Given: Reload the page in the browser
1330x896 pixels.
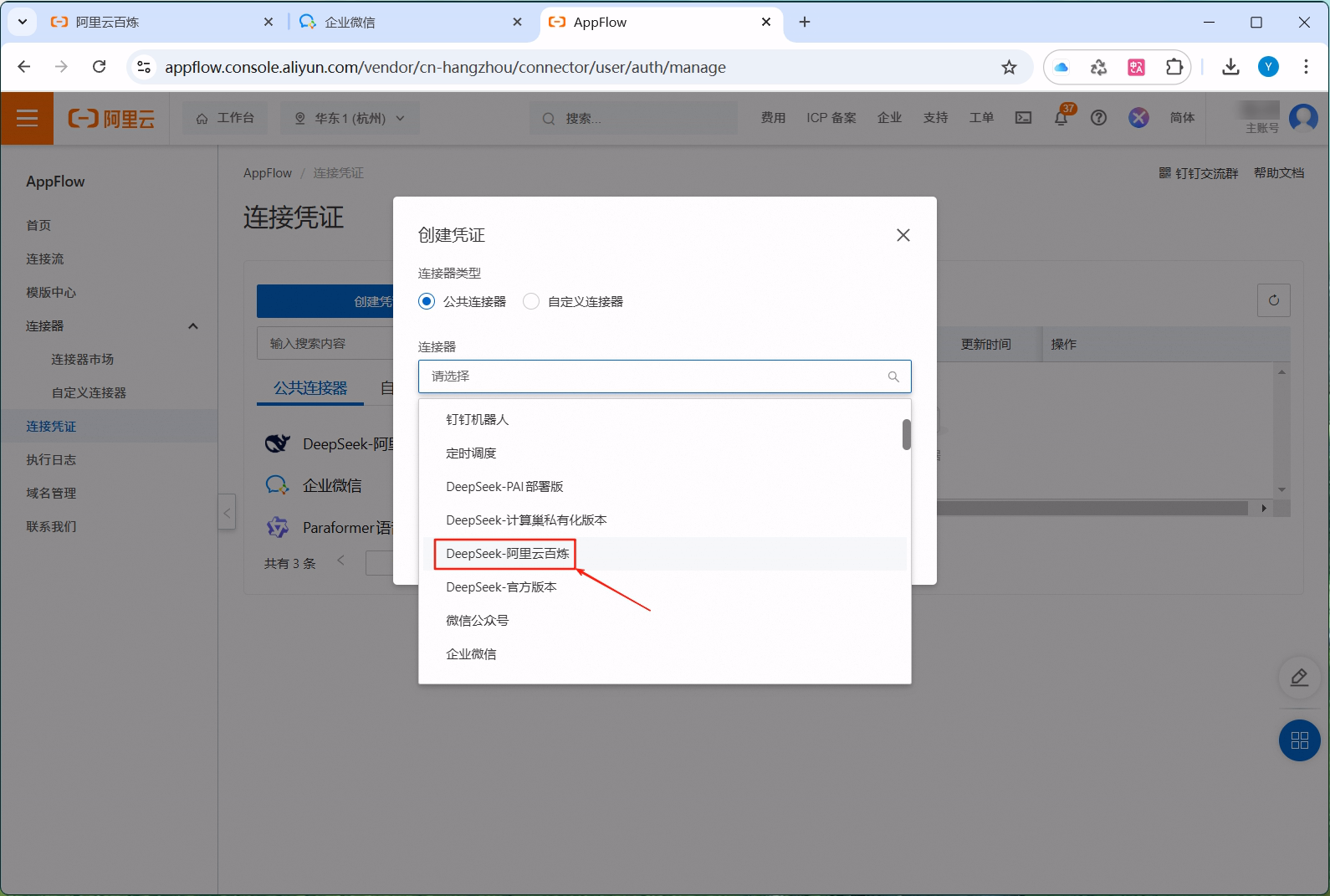Looking at the screenshot, I should click(x=99, y=67).
